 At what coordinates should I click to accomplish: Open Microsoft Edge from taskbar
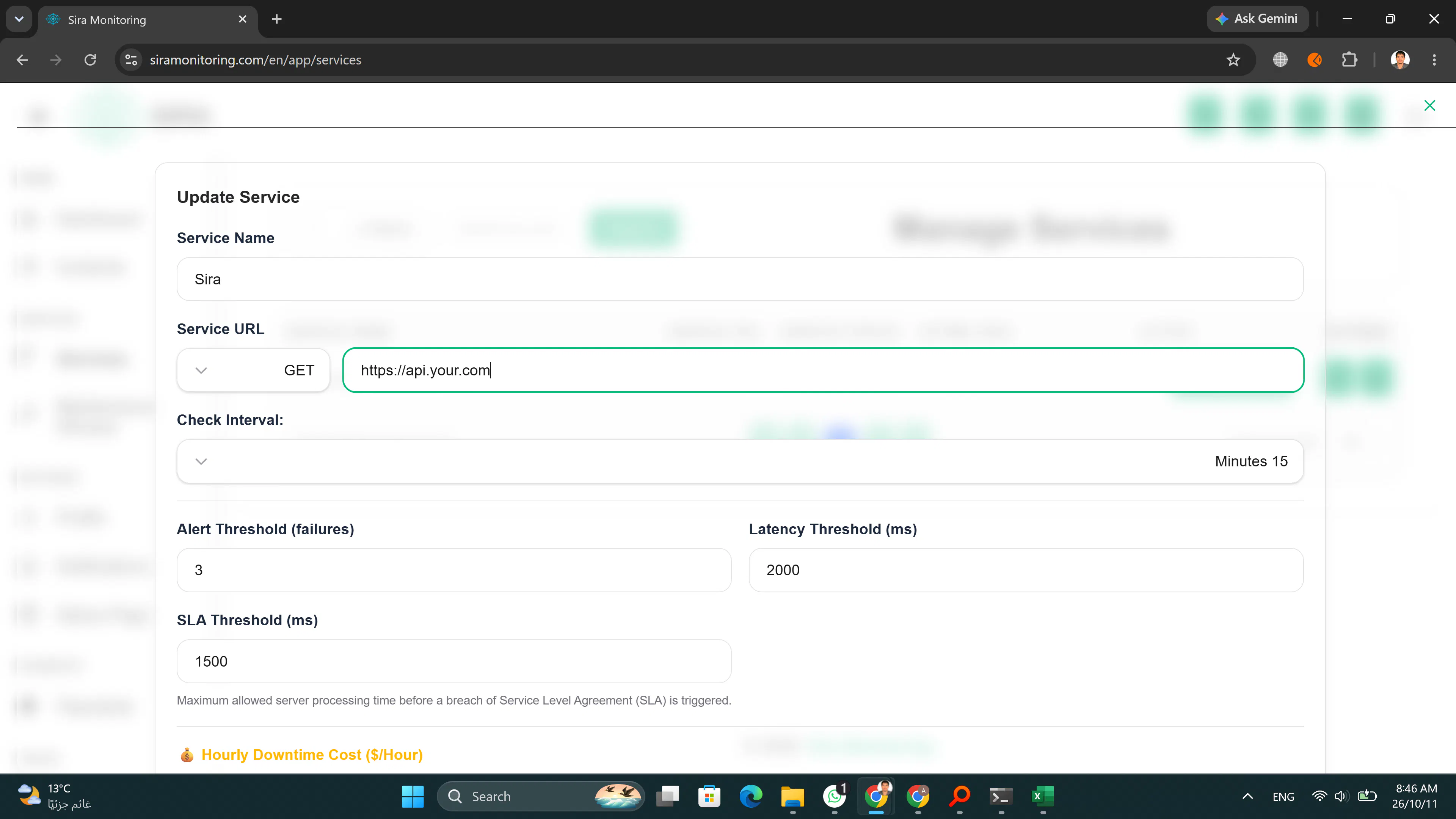click(x=751, y=796)
